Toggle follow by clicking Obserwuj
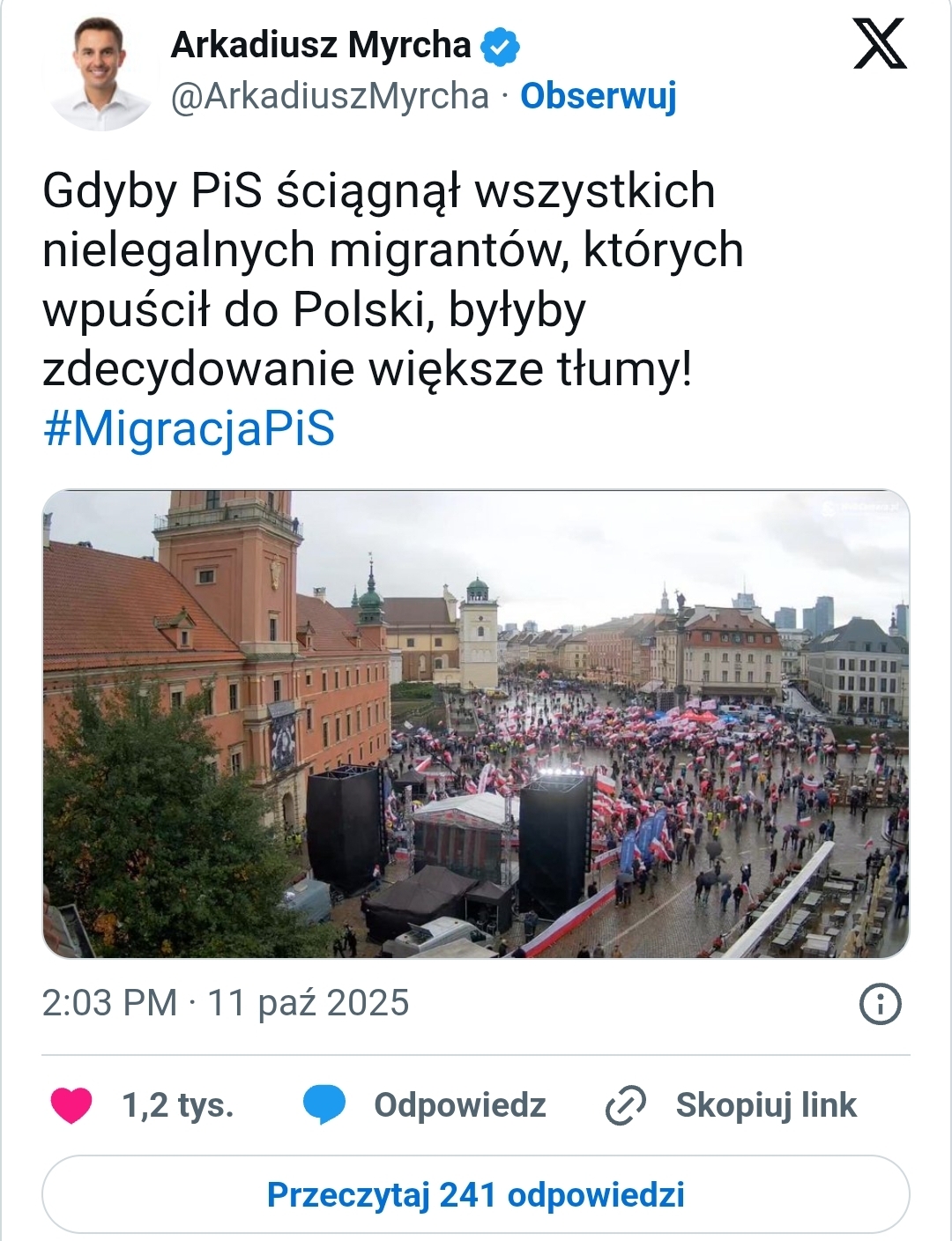This screenshot has height=1241, width=952. coord(599,98)
